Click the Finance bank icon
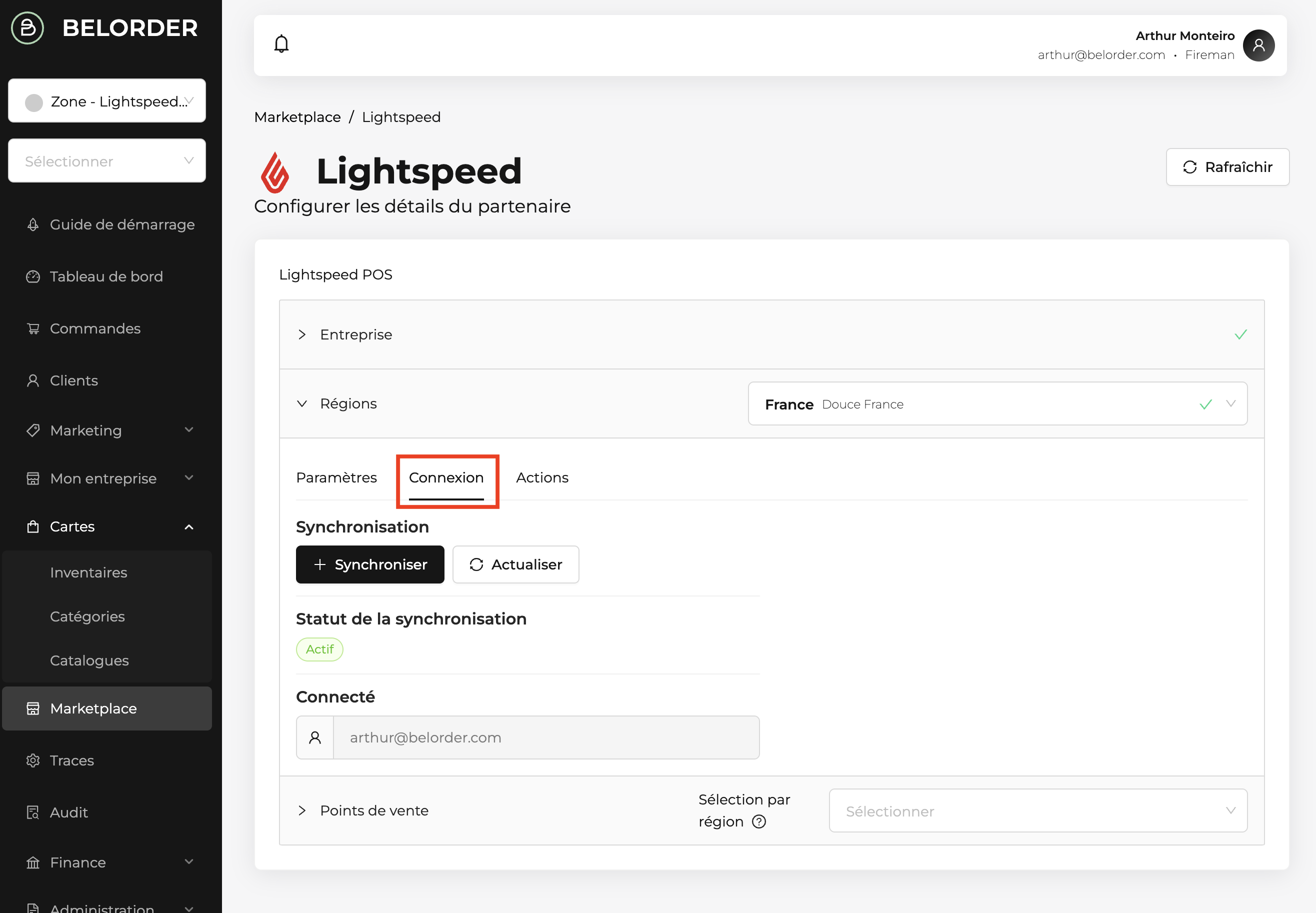 click(33, 862)
